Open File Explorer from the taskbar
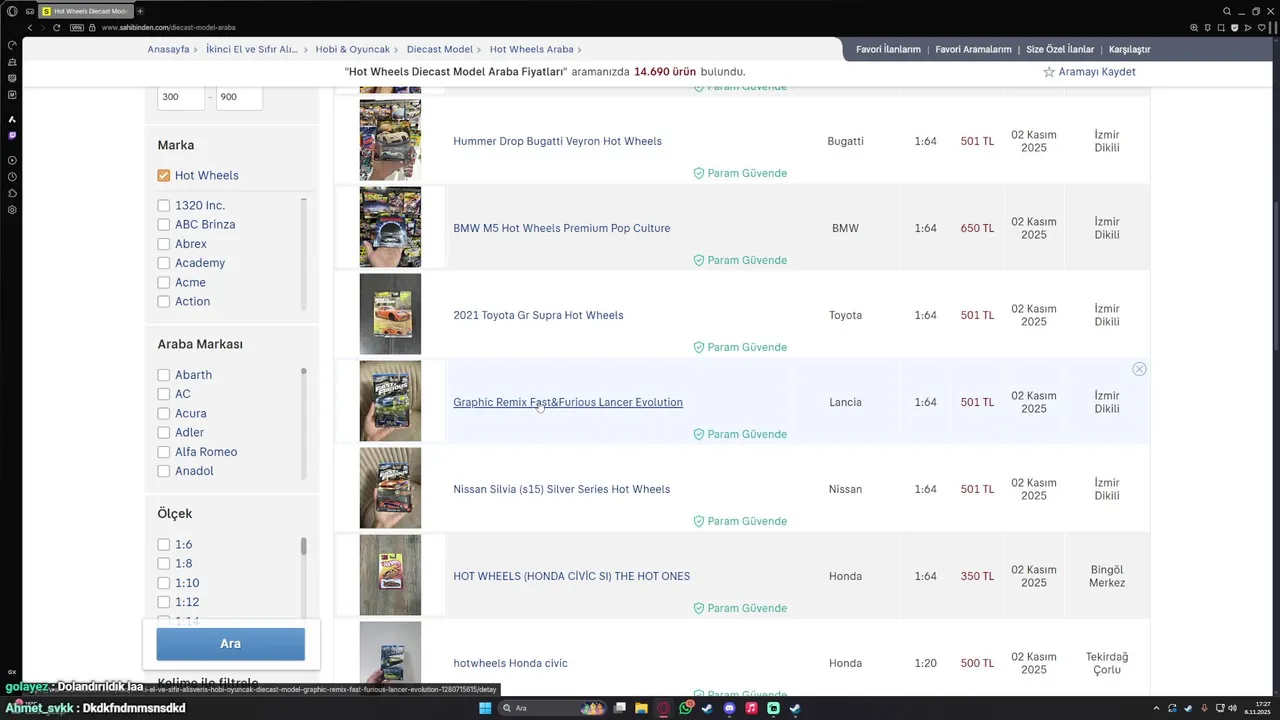The width and height of the screenshot is (1280, 720). [x=641, y=708]
